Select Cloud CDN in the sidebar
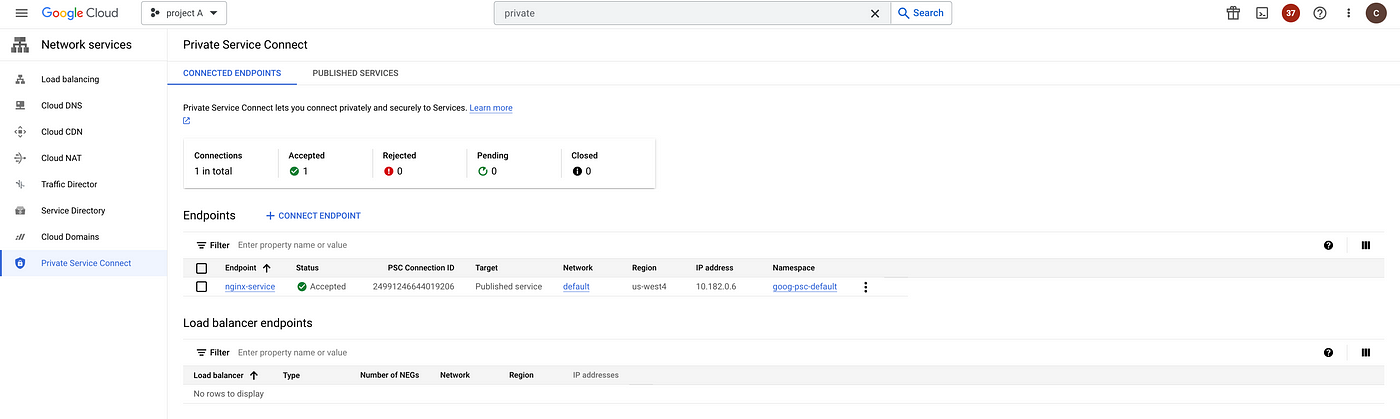 pos(63,132)
